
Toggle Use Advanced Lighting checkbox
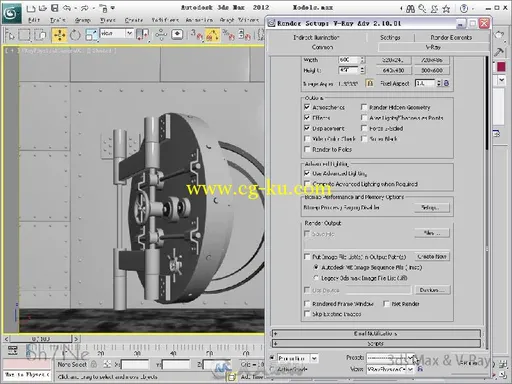(307, 173)
